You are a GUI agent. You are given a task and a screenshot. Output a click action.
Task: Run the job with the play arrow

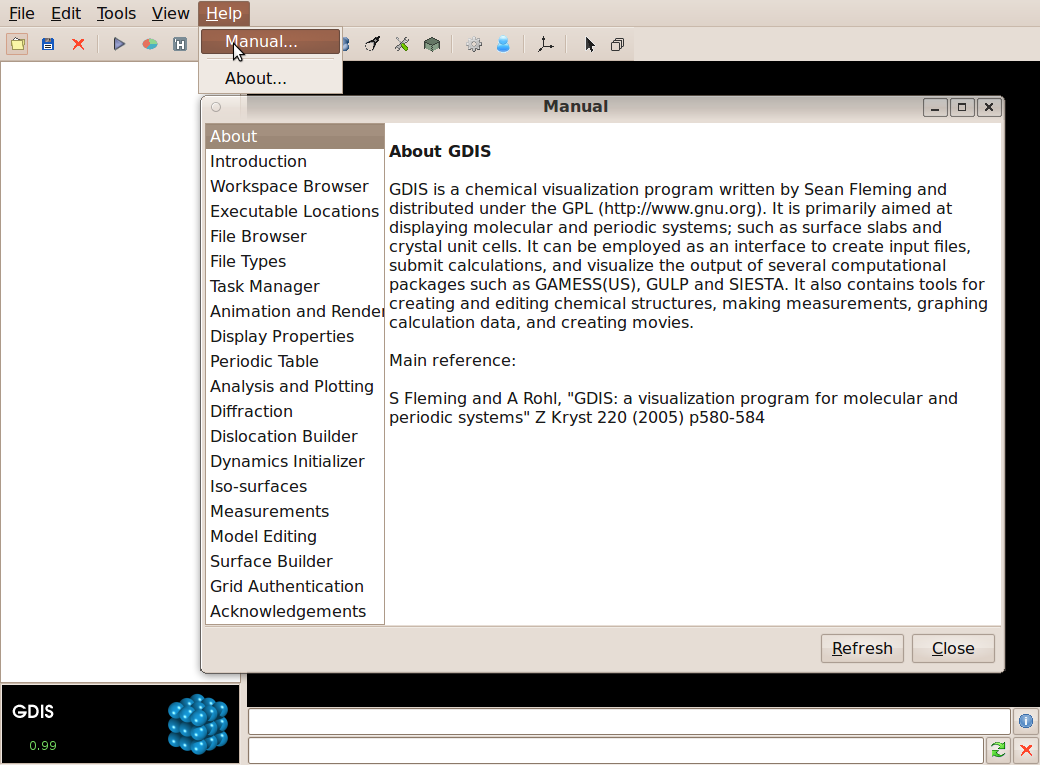point(118,43)
